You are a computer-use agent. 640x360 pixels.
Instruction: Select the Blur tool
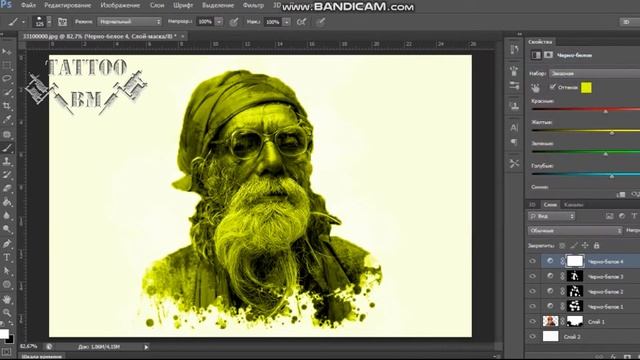(7, 216)
